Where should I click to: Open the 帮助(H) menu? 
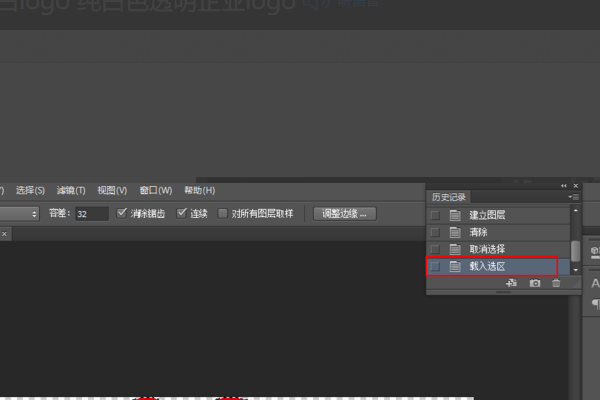199,190
